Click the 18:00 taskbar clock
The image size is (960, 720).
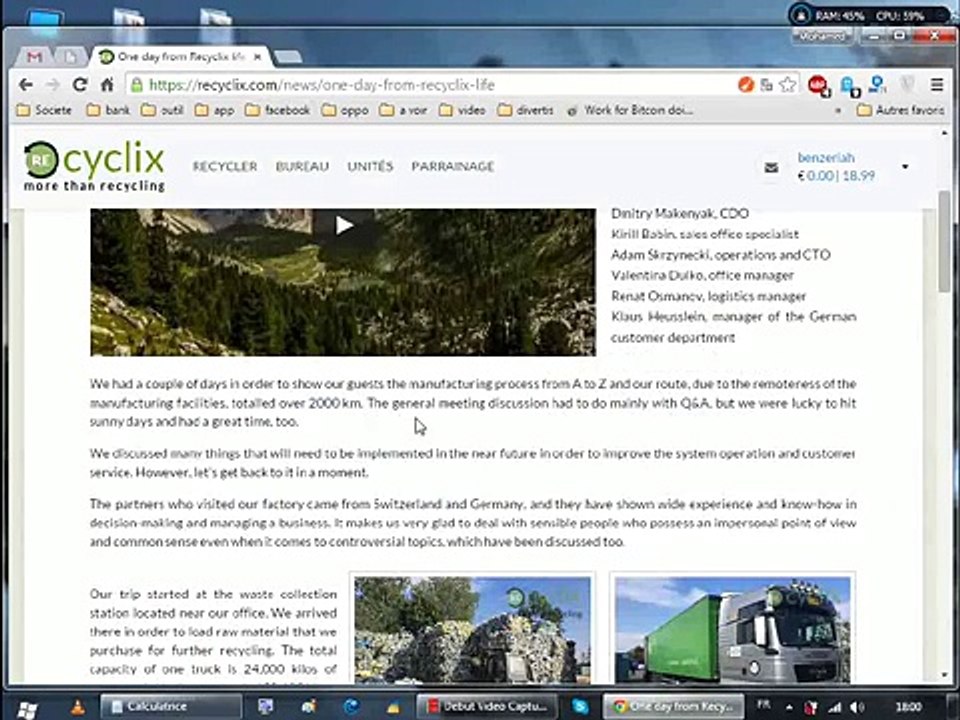point(909,707)
